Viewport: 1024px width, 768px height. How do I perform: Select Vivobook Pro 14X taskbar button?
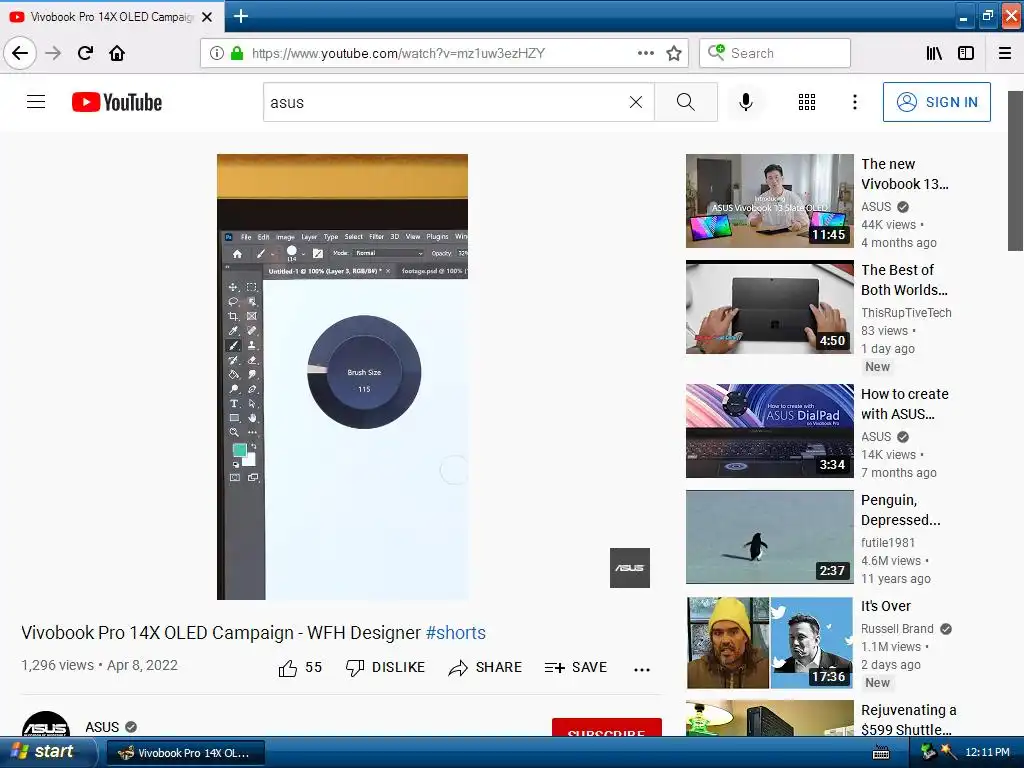(x=186, y=753)
